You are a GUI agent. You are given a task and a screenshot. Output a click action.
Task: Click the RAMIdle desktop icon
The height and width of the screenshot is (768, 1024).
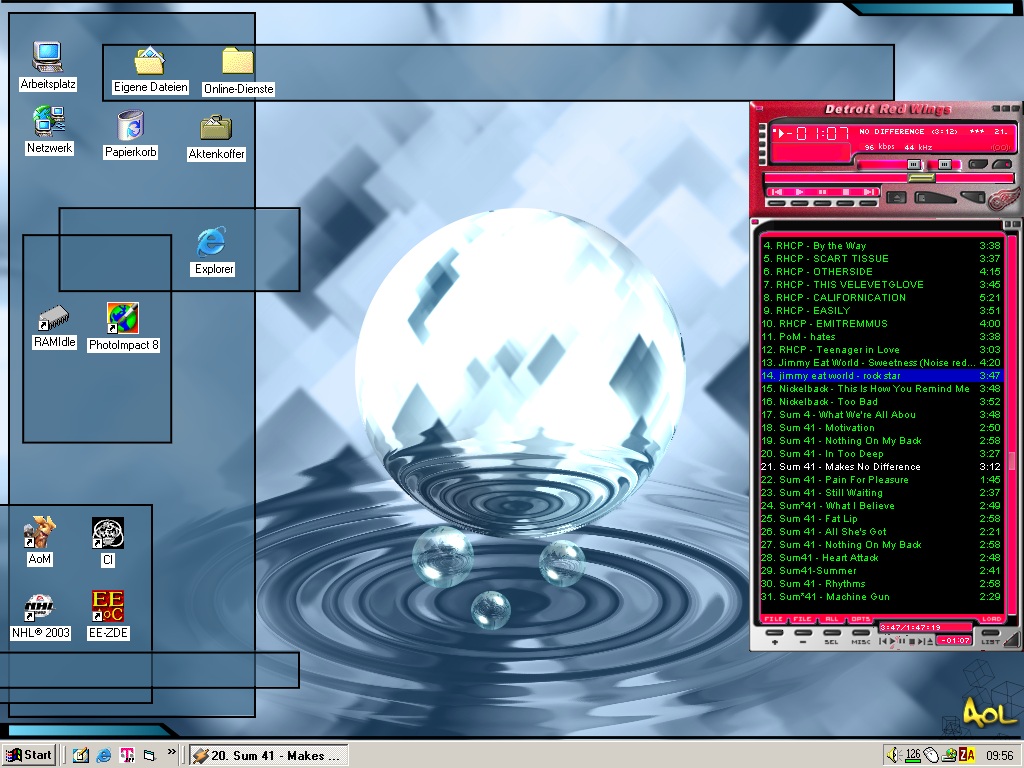pos(54,319)
